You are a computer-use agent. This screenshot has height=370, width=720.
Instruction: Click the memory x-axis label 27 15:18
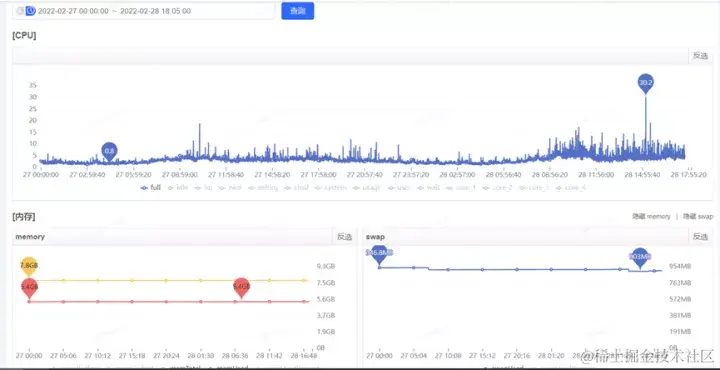tap(131, 356)
